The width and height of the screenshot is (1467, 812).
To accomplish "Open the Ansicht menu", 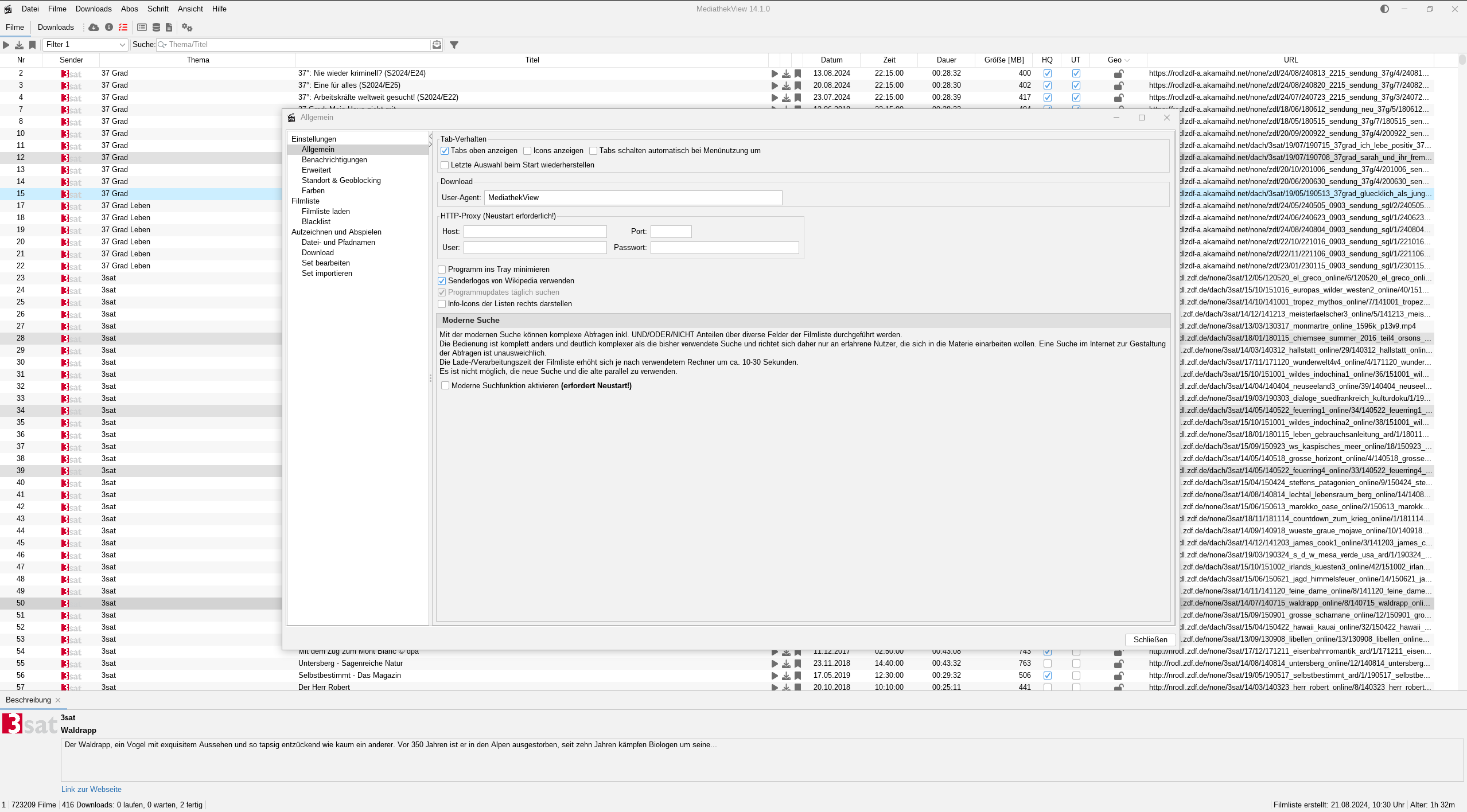I will (x=190, y=9).
